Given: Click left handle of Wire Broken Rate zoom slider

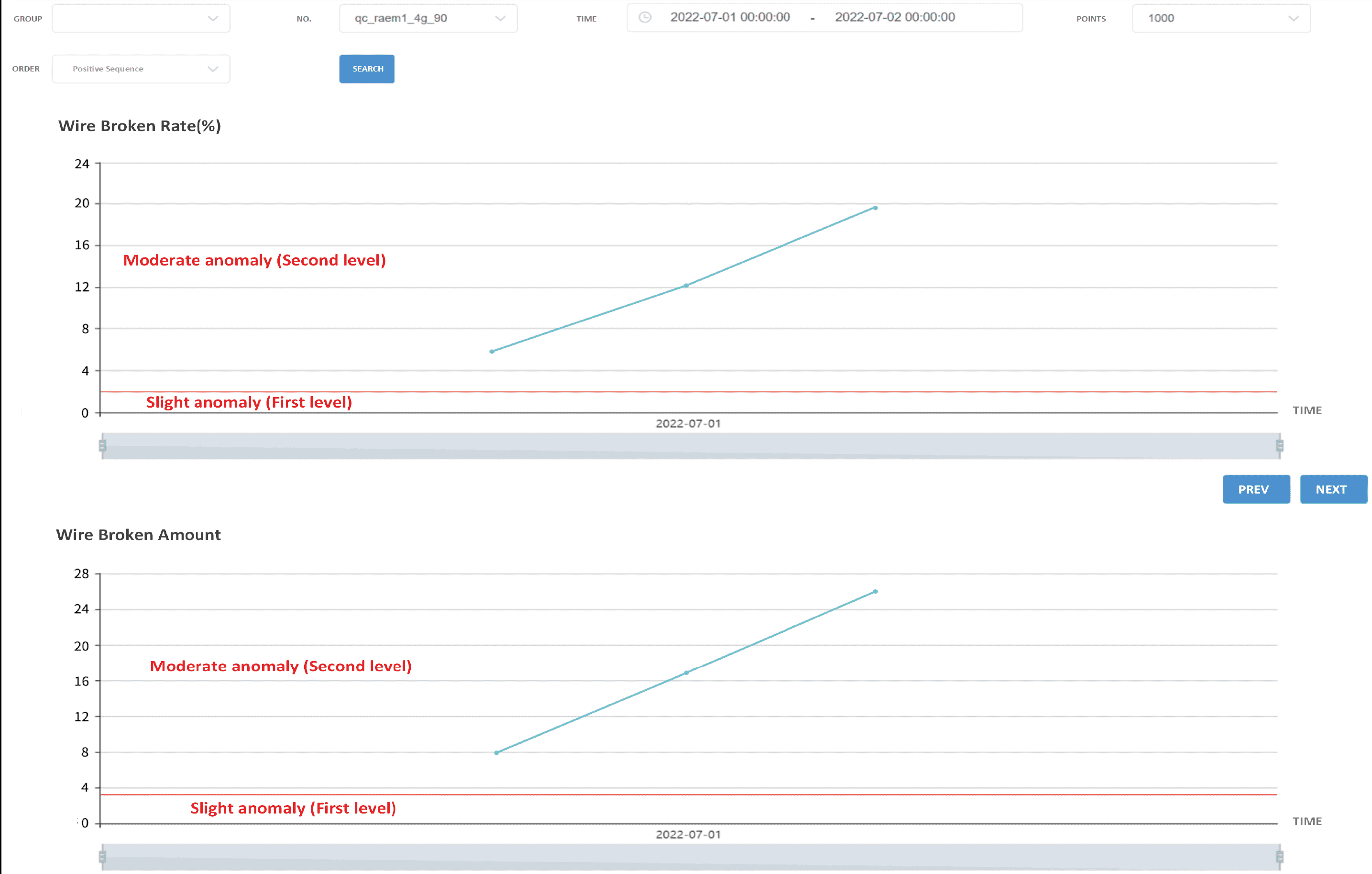Looking at the screenshot, I should pos(102,446).
